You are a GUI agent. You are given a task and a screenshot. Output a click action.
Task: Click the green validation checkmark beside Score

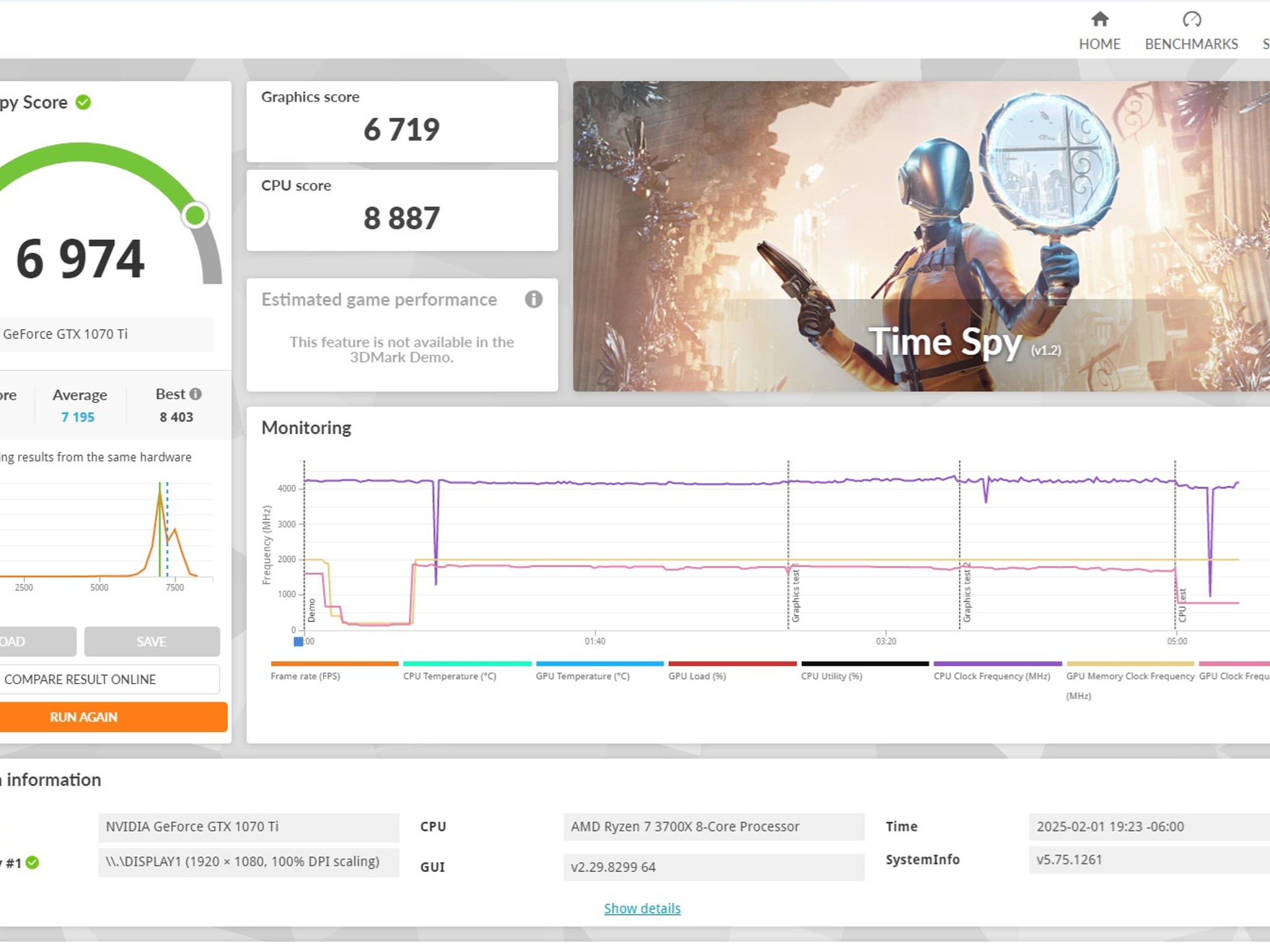[x=83, y=102]
